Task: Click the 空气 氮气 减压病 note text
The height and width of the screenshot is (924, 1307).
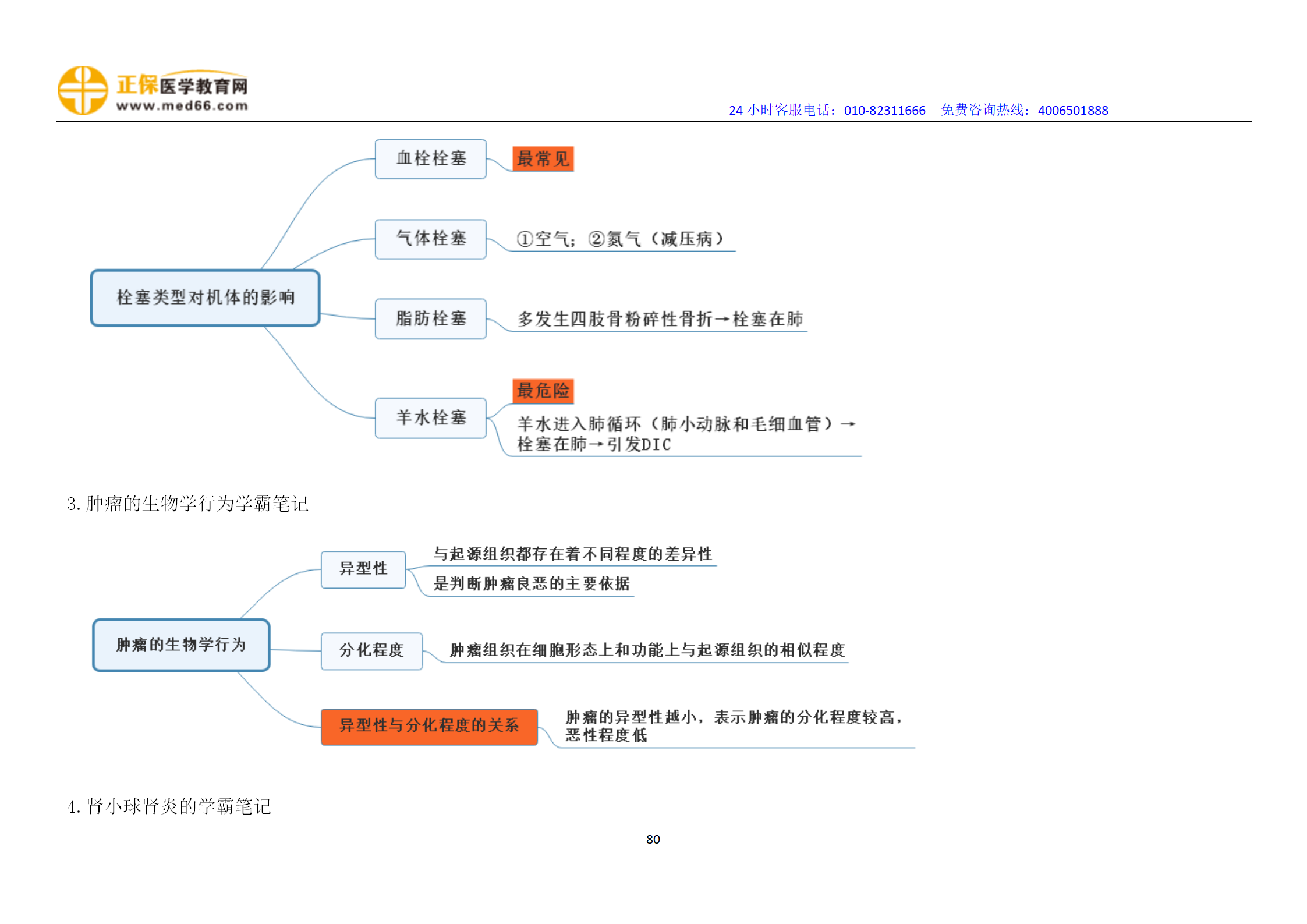Action: point(620,239)
